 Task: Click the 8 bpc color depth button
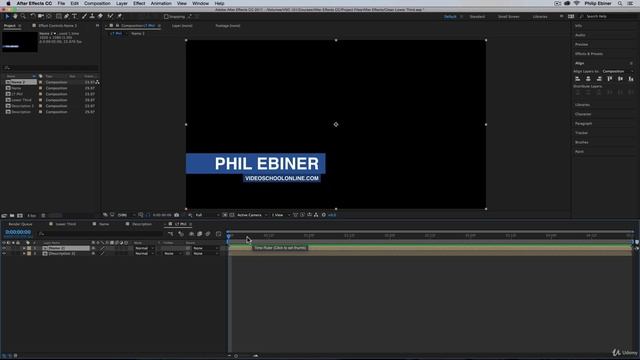31,216
